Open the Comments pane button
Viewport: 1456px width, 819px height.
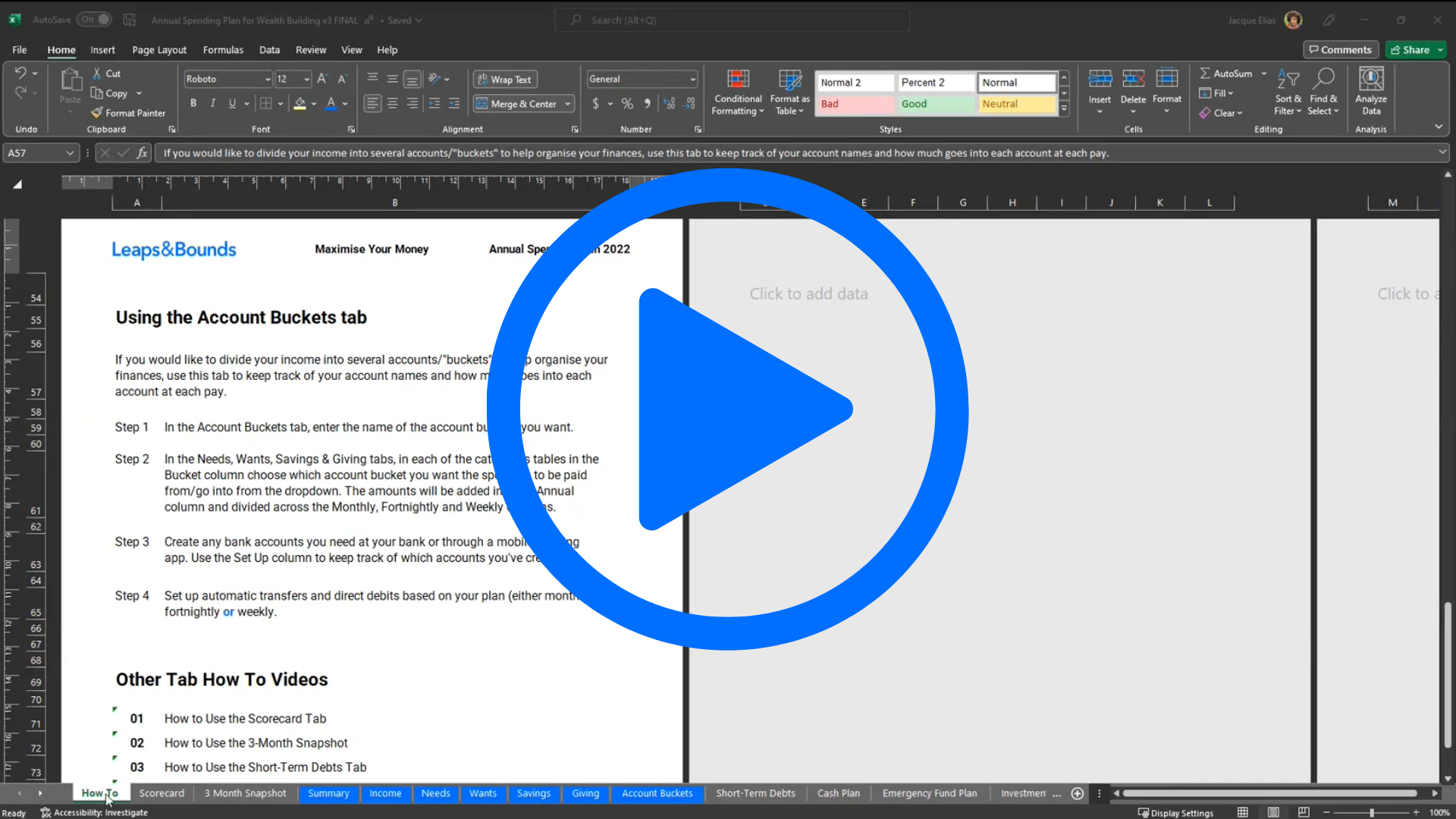click(x=1340, y=50)
